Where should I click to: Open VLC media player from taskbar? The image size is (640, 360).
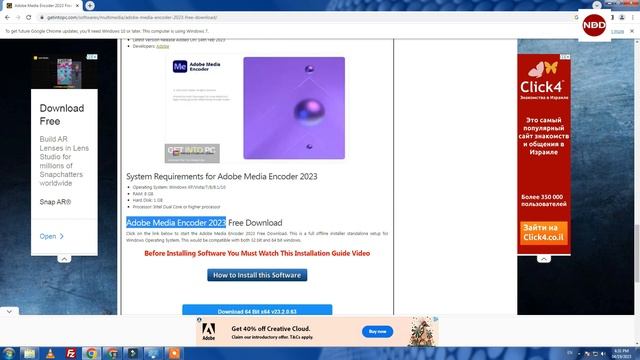click(50, 353)
